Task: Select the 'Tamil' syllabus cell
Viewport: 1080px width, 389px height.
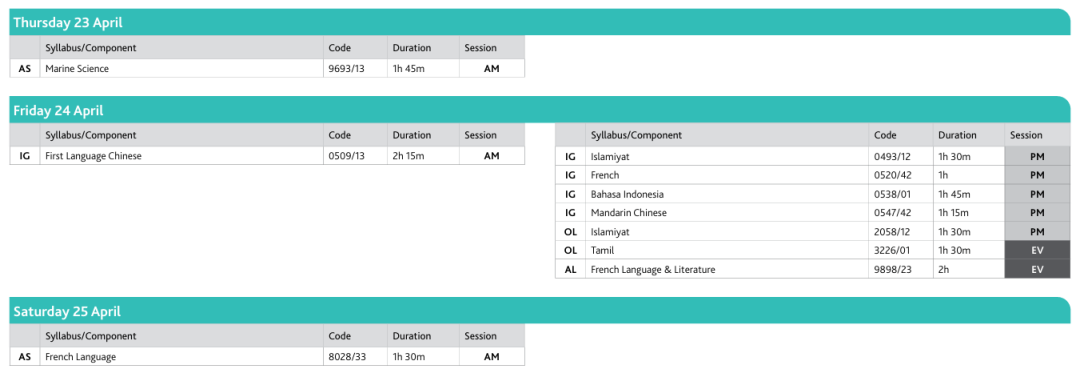Action: [x=727, y=251]
